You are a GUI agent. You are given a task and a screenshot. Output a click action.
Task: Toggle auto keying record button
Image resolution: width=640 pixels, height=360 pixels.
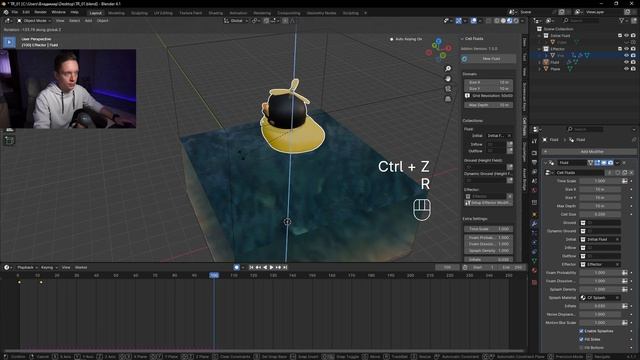point(236,267)
